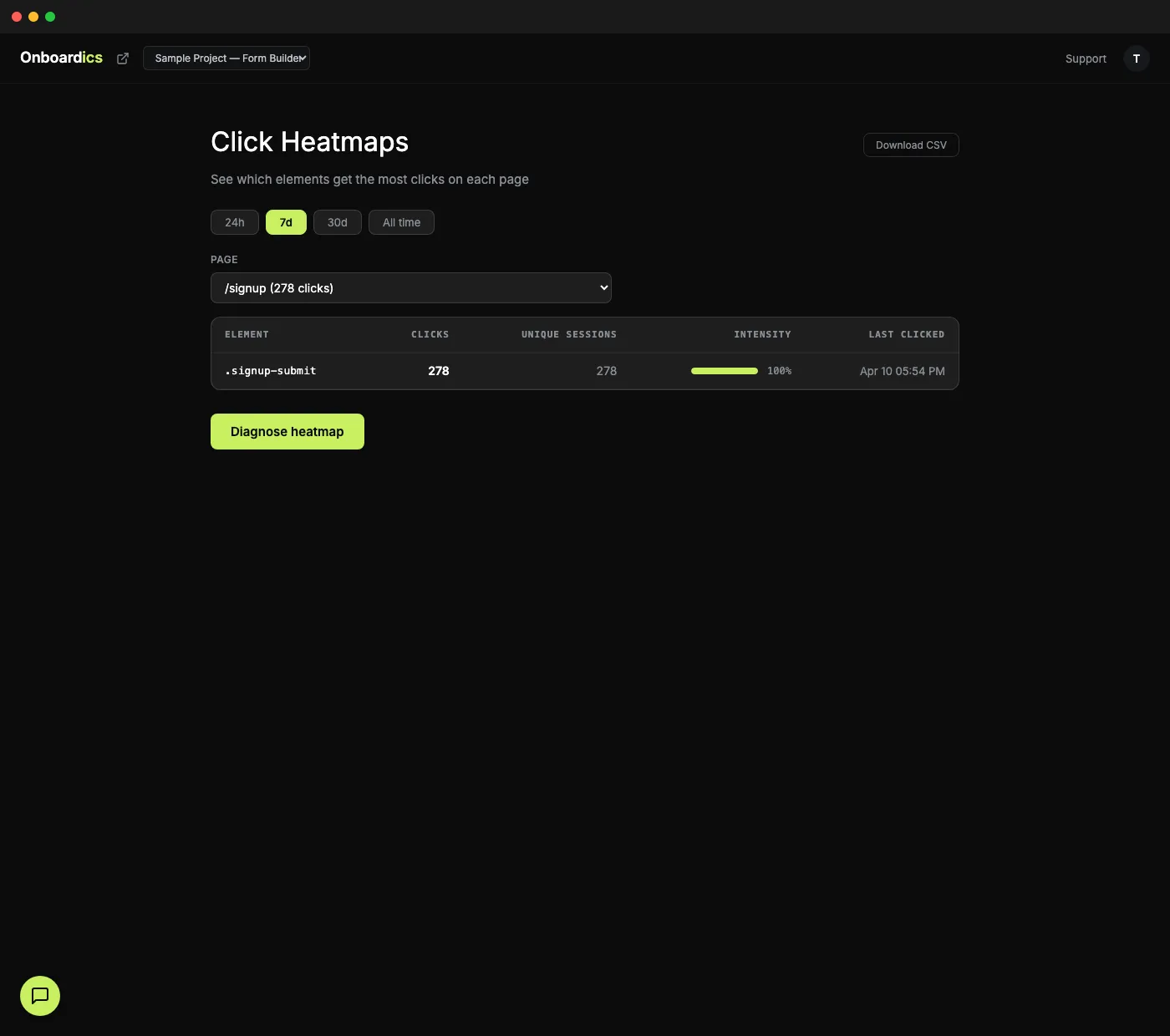Click the Support icon area in the header
Image resolution: width=1170 pixels, height=1036 pixels.
pyautogui.click(x=1086, y=58)
